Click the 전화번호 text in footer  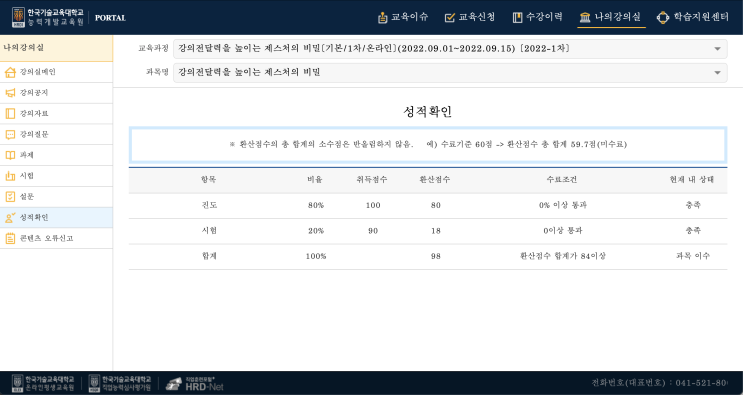(660, 382)
